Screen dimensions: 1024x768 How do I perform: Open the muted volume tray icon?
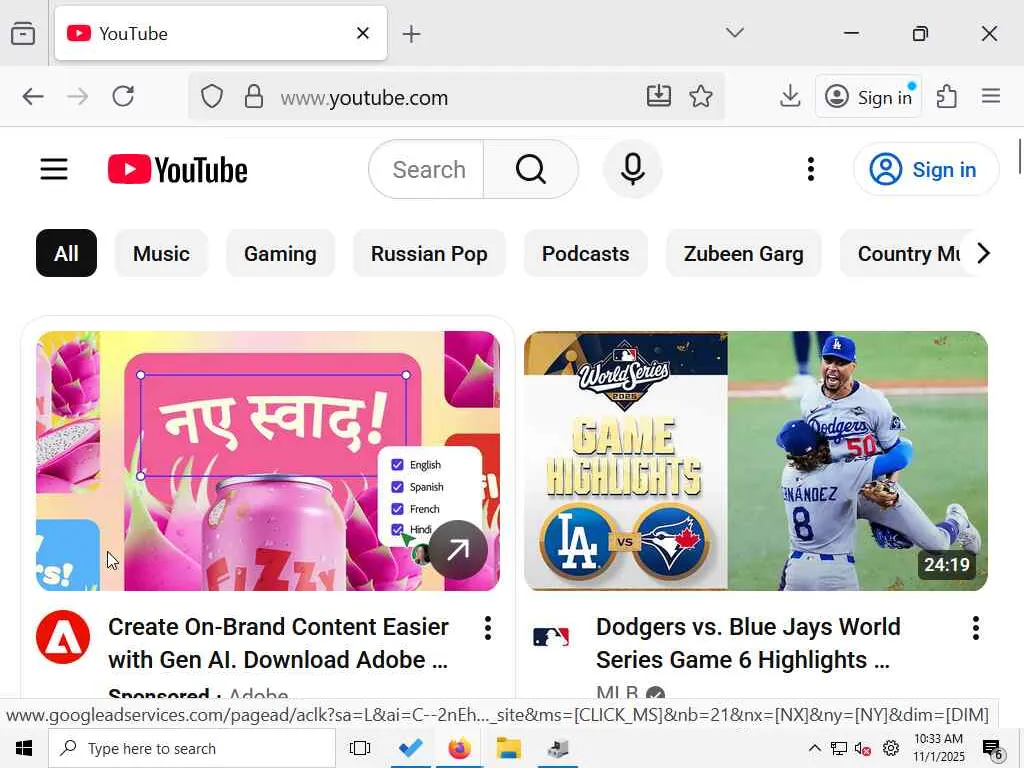pos(863,748)
